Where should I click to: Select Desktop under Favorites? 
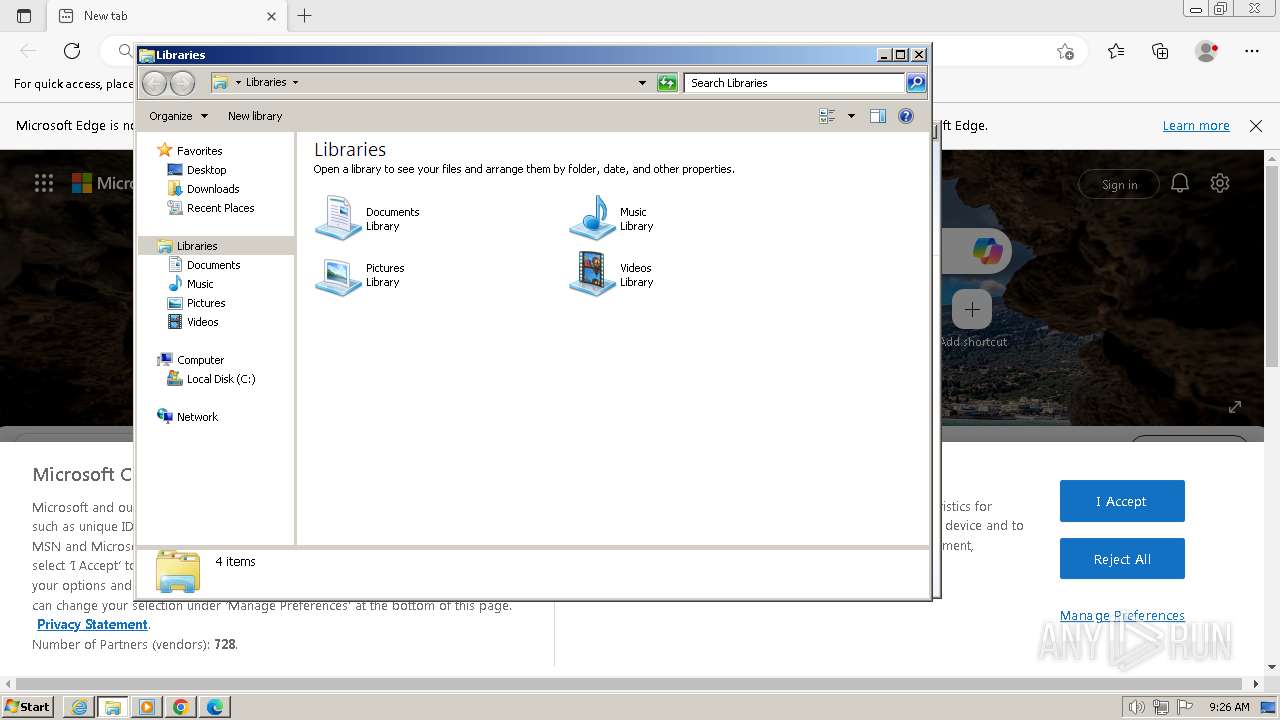tap(206, 170)
